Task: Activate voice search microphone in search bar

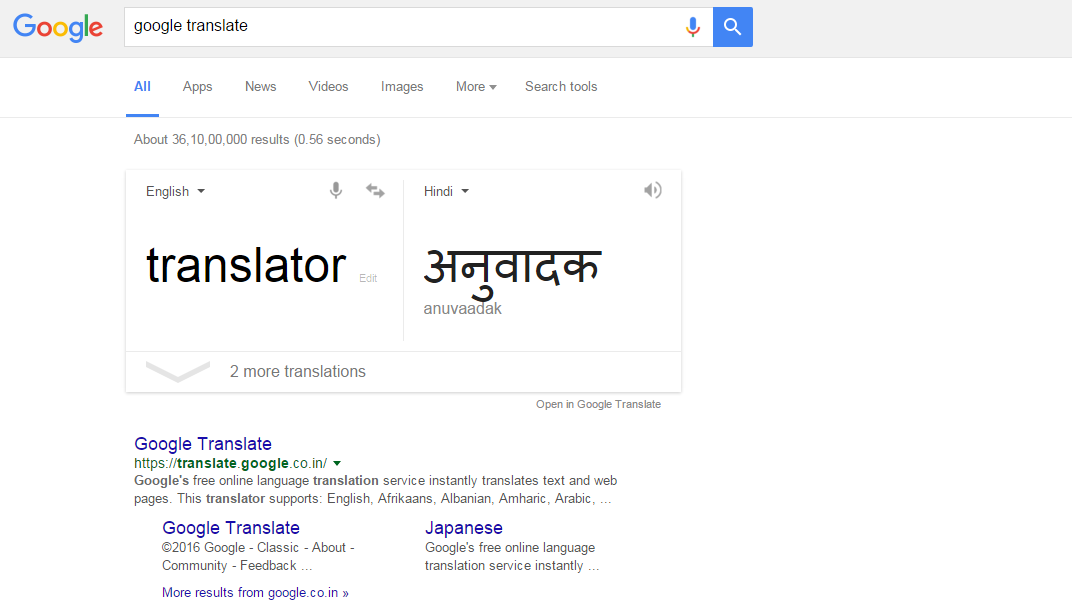Action: tap(693, 27)
